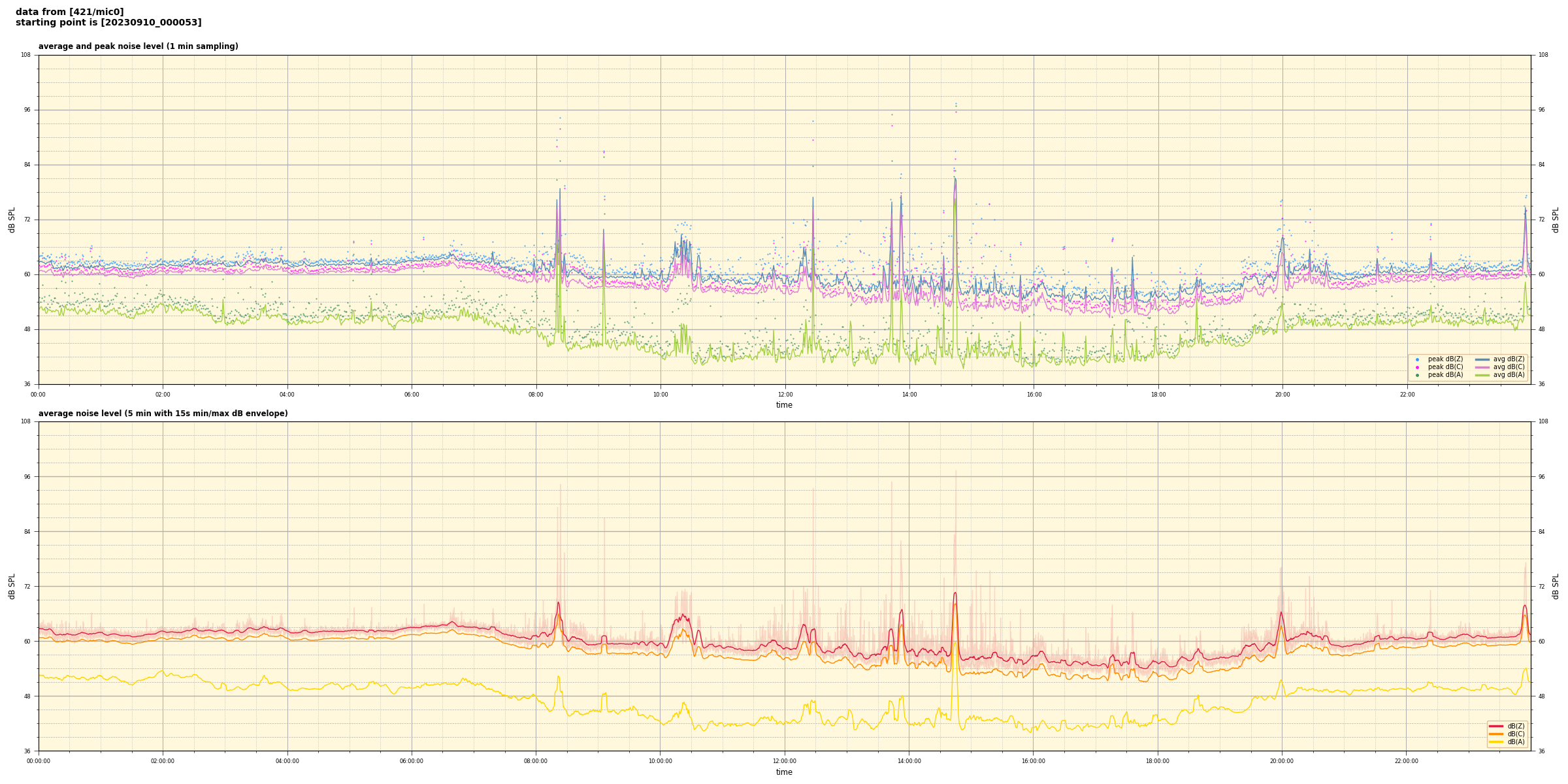Click the 12:00 tick label on upper chart
The image size is (1568, 784).
pyautogui.click(x=785, y=395)
